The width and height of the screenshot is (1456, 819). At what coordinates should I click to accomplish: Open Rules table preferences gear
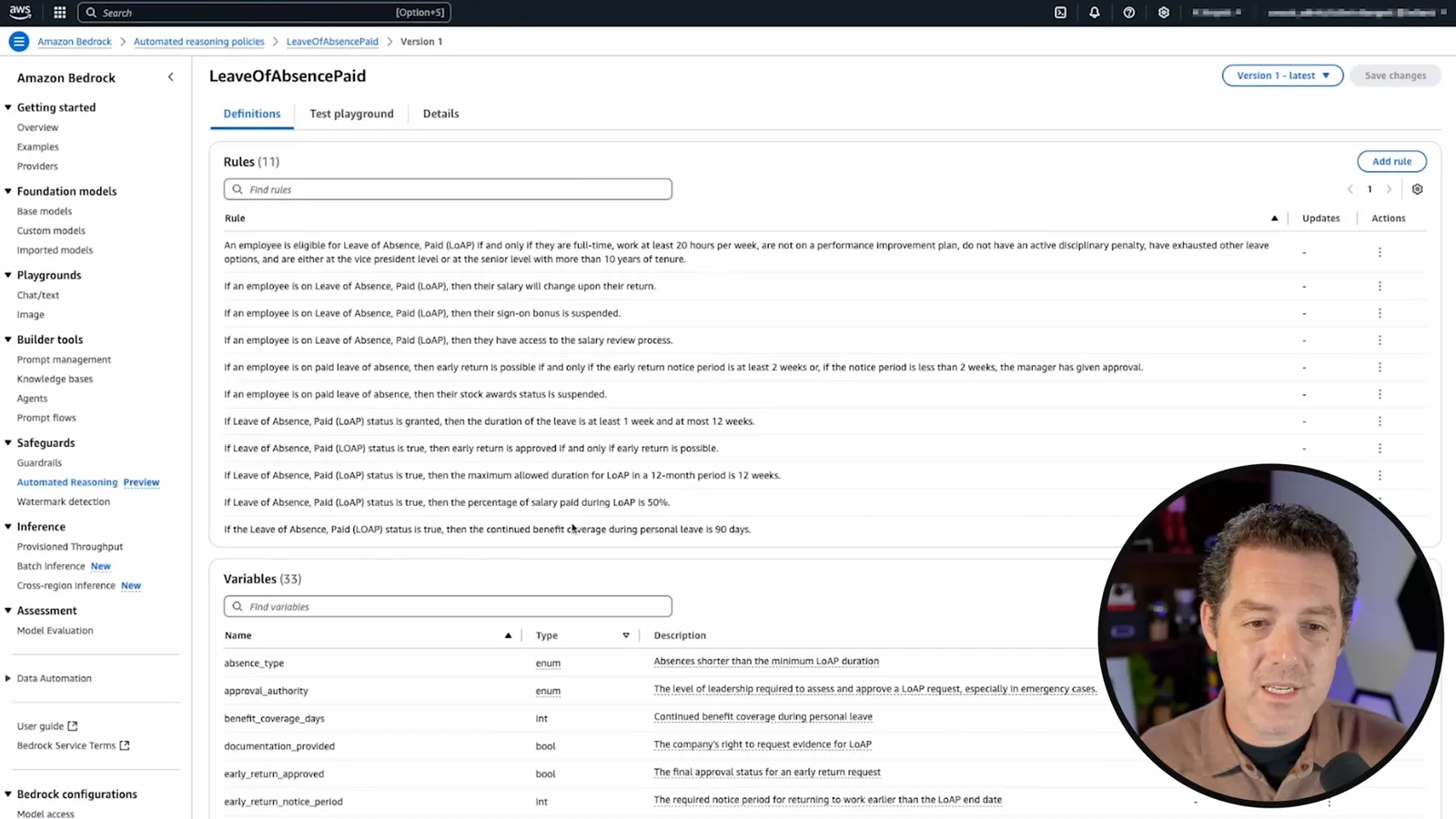coord(1417,189)
